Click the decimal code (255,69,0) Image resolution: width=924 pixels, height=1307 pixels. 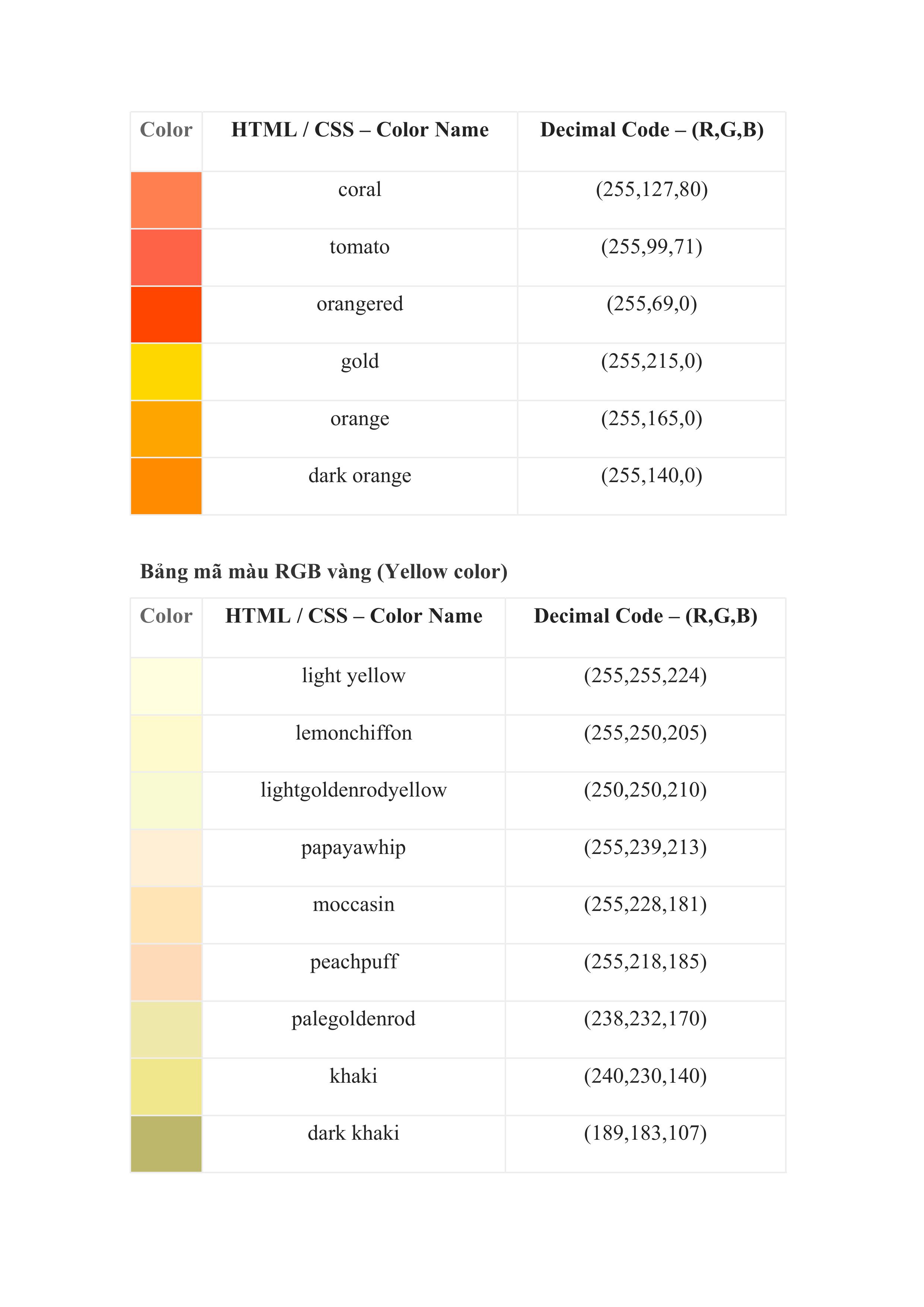(651, 304)
